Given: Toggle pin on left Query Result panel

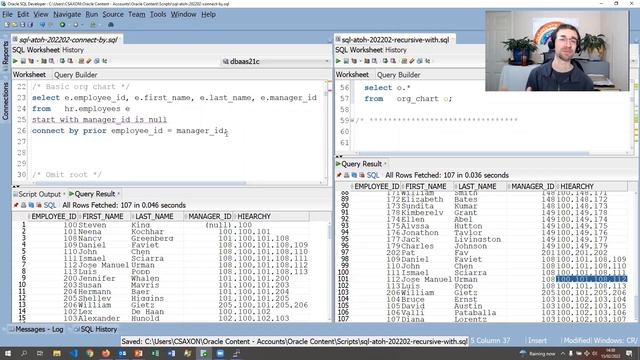Looking at the screenshot, I should (x=16, y=205).
